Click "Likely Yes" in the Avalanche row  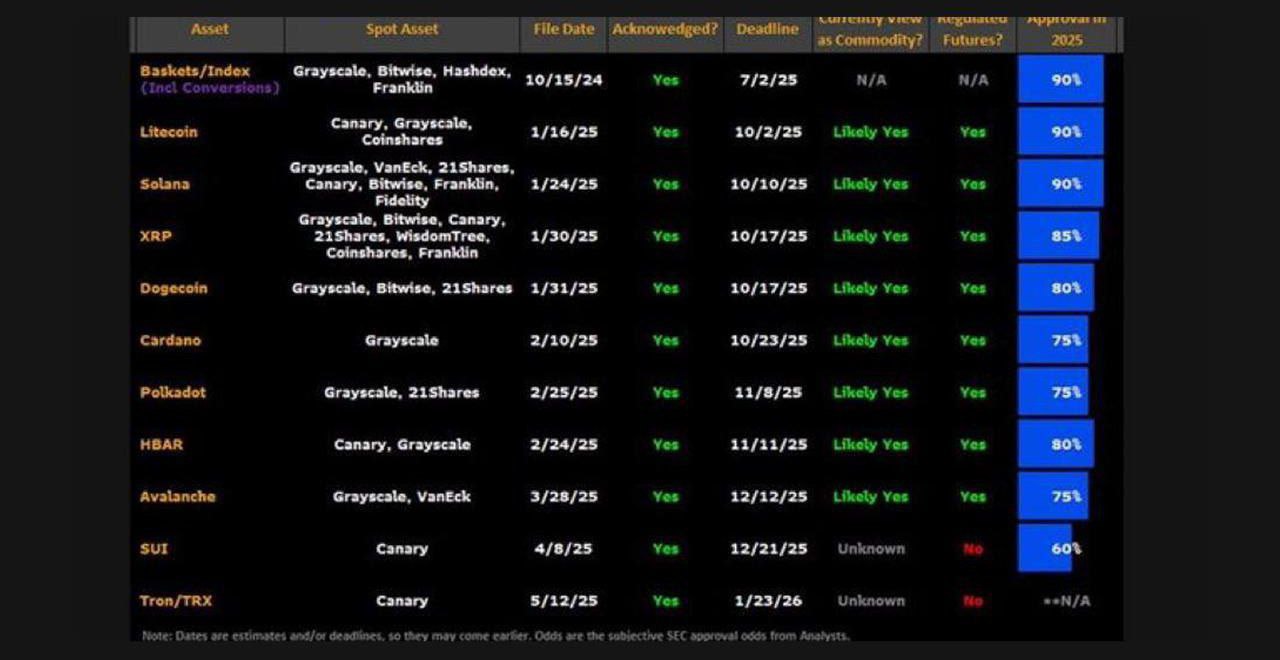tap(871, 496)
